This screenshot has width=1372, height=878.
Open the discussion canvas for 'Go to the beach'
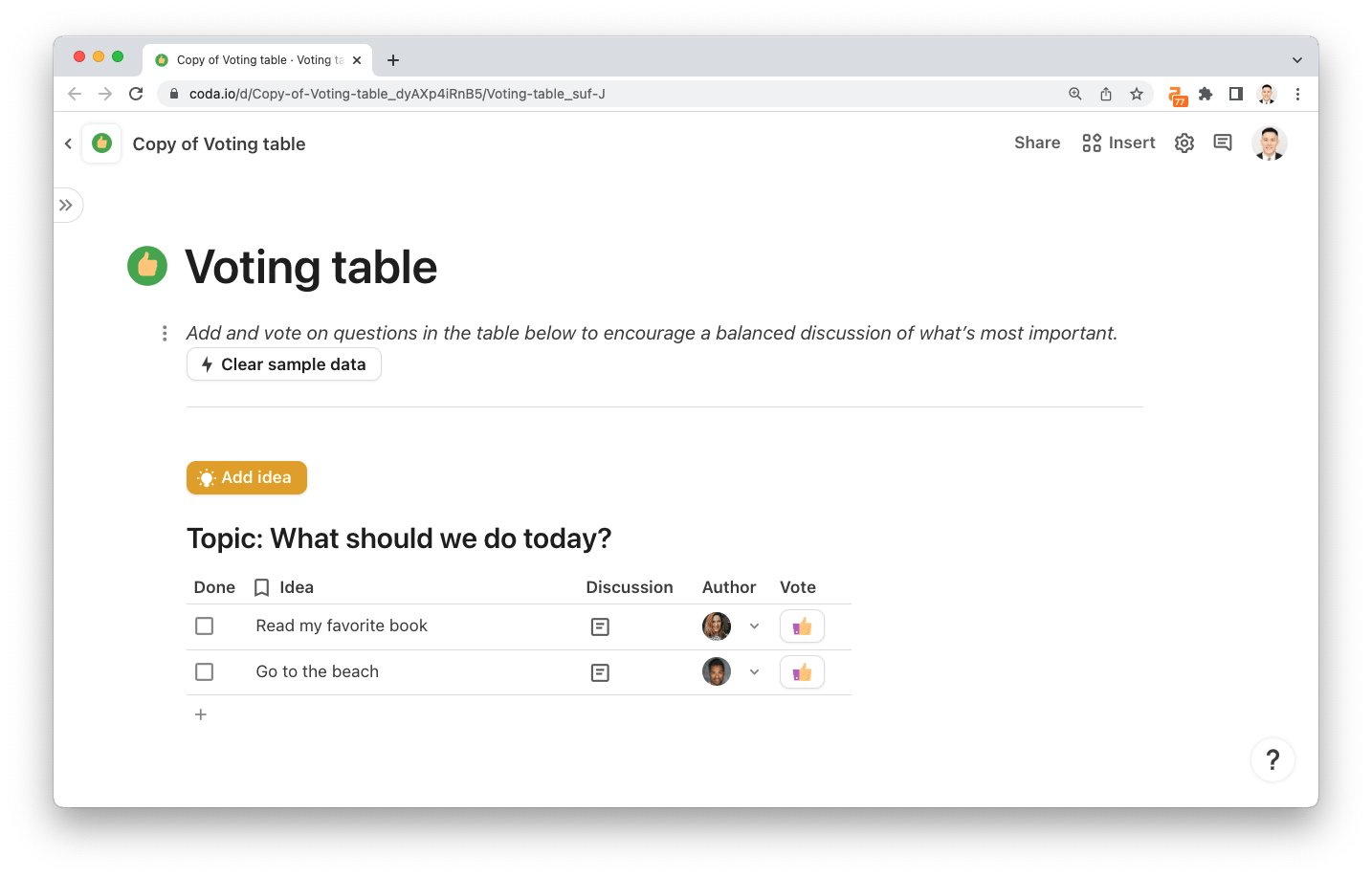600,671
